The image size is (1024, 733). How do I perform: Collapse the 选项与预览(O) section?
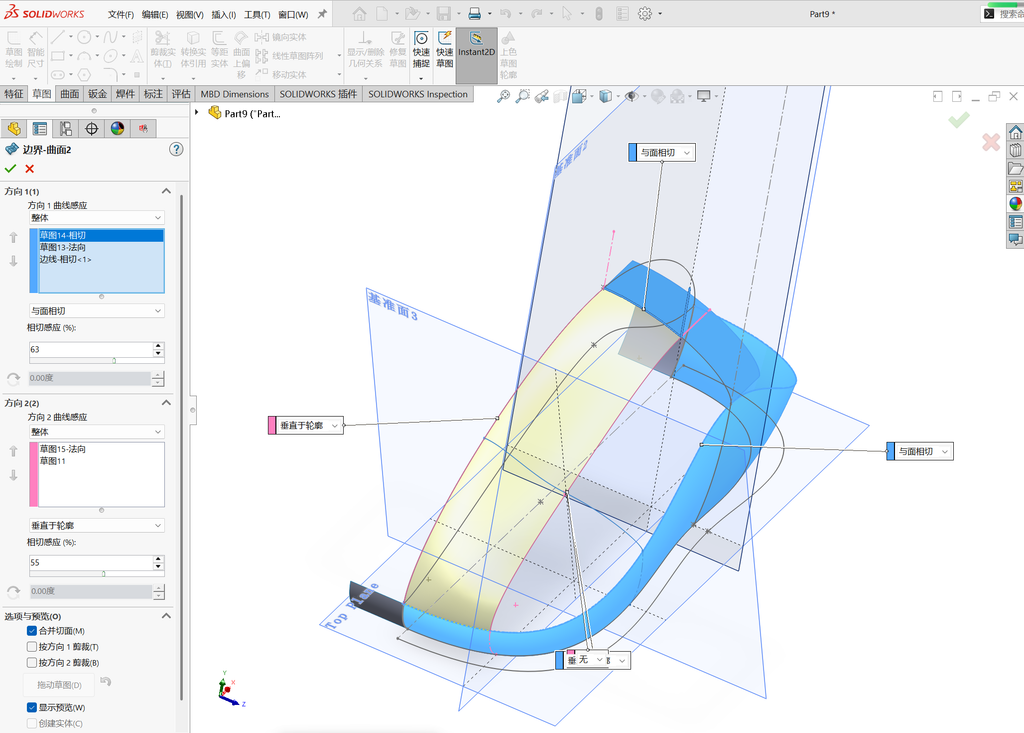click(166, 615)
